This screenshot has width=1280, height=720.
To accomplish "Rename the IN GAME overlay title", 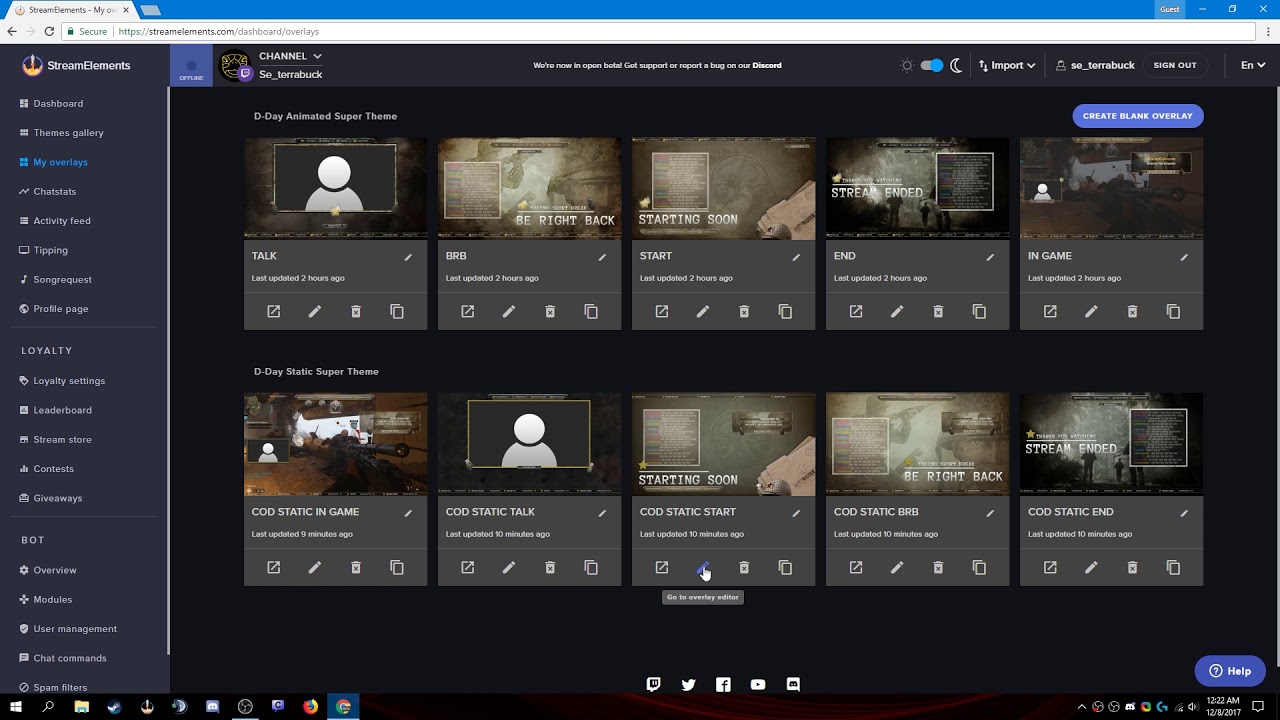I will (1184, 257).
